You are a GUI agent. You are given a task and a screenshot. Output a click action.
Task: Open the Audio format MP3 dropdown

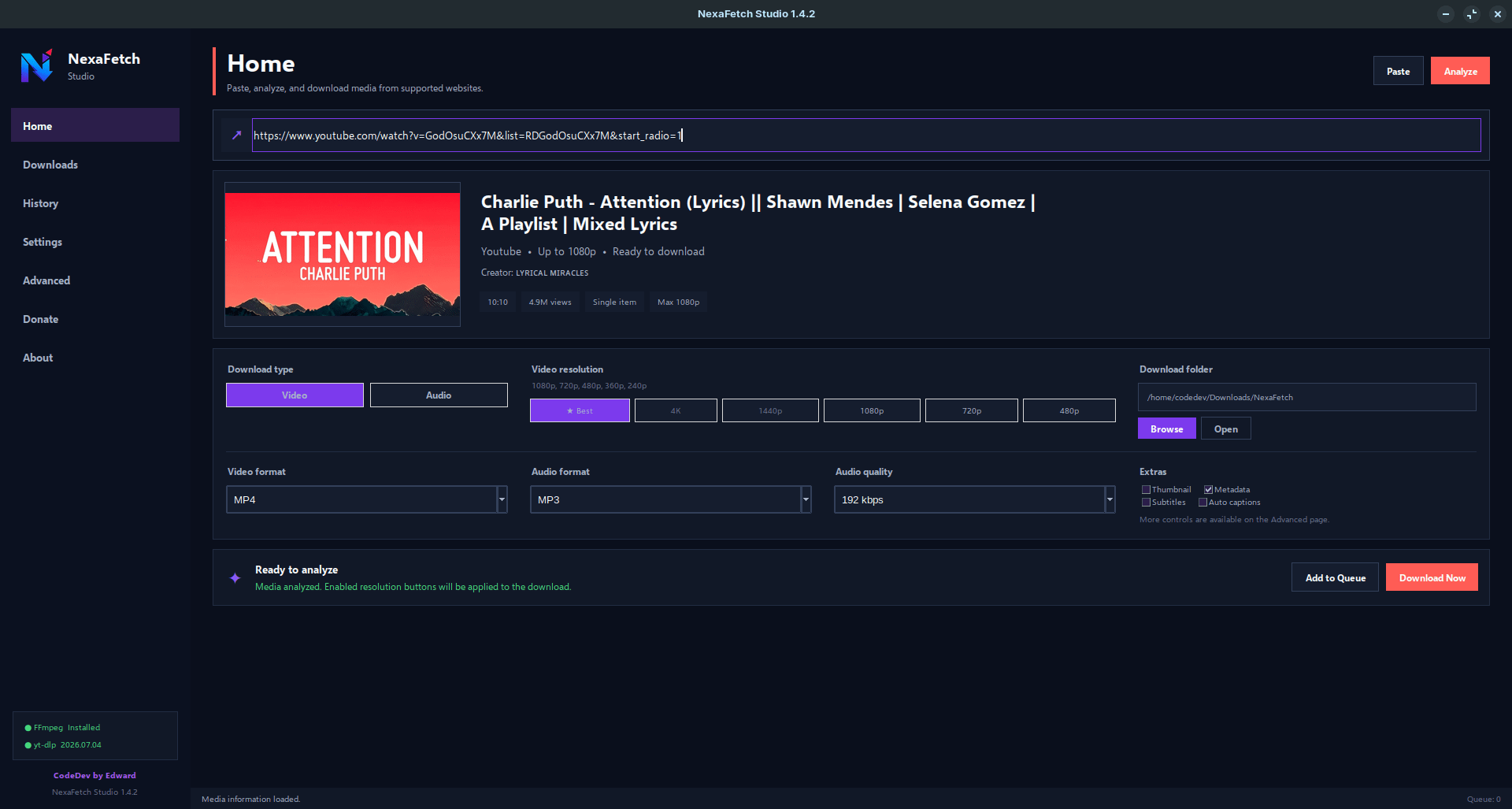[671, 499]
